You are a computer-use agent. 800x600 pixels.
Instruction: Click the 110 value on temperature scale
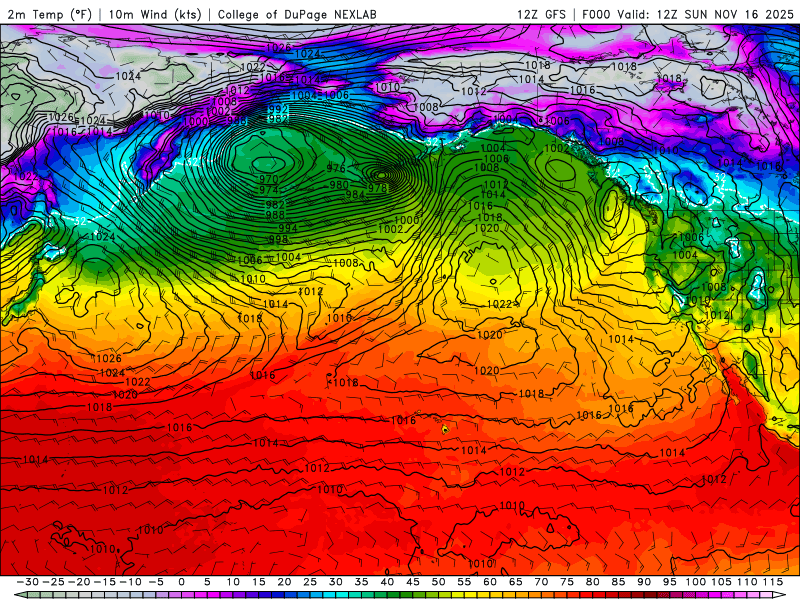(747, 582)
